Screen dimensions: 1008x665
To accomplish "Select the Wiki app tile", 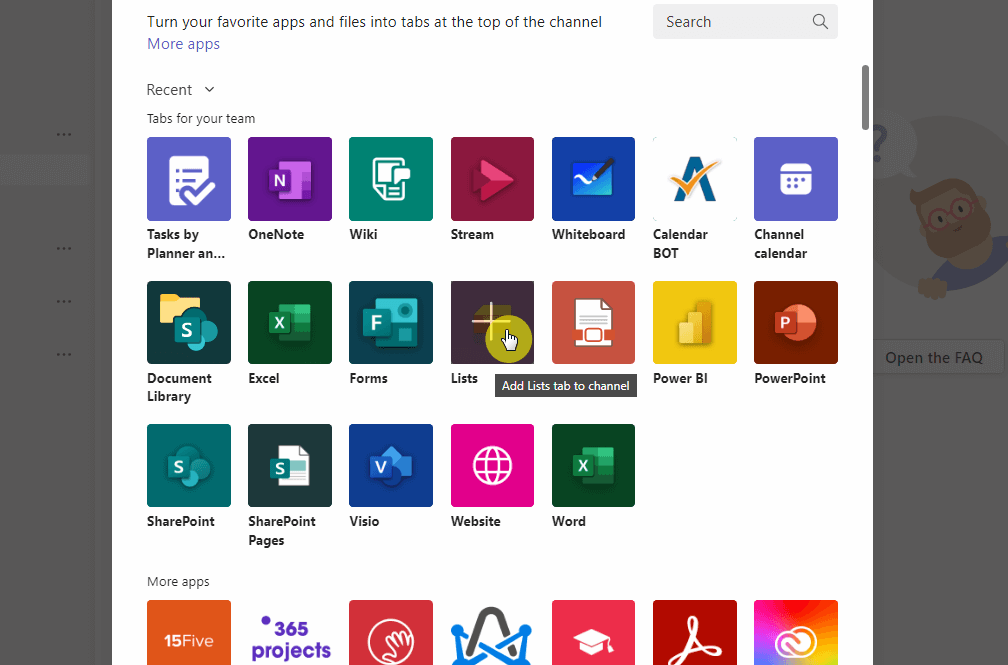I will click(391, 179).
